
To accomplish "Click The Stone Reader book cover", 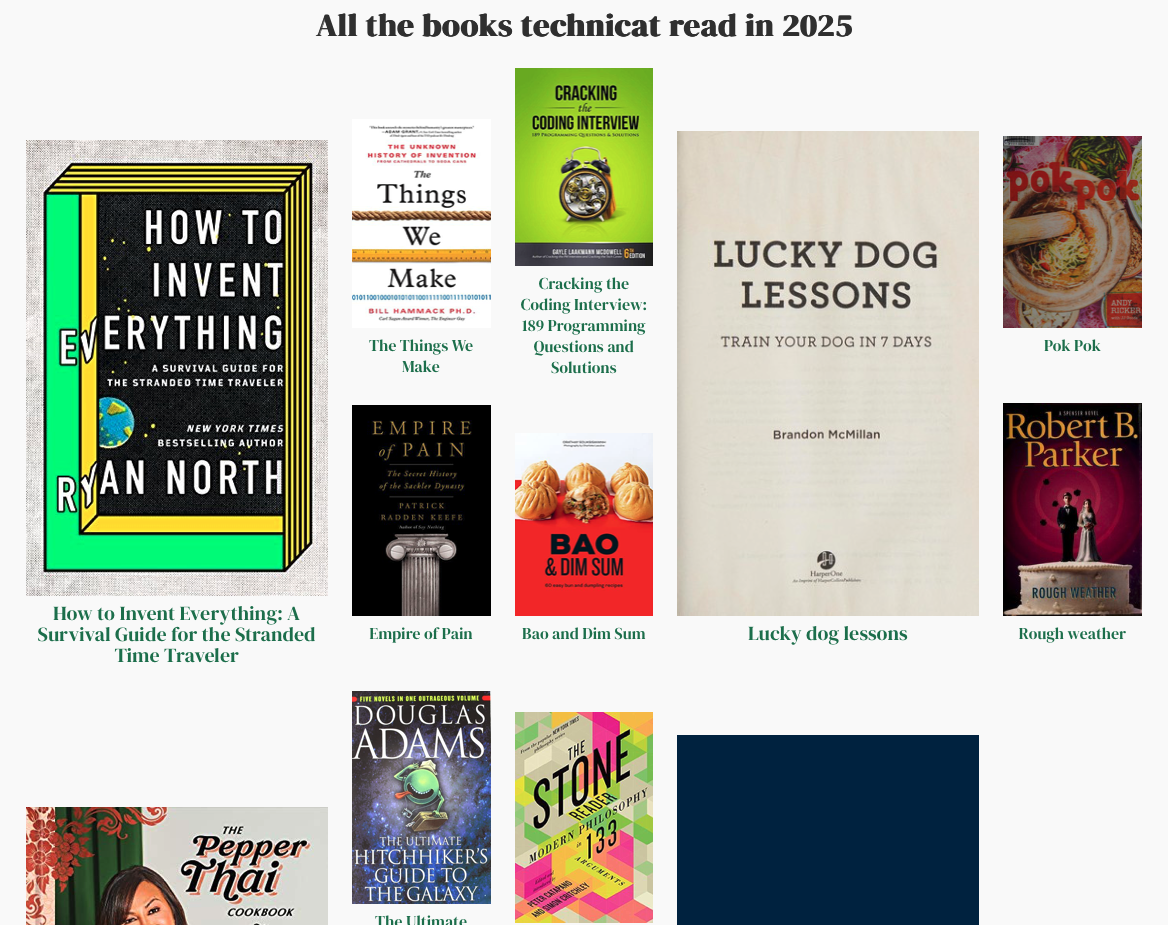I will (x=583, y=818).
